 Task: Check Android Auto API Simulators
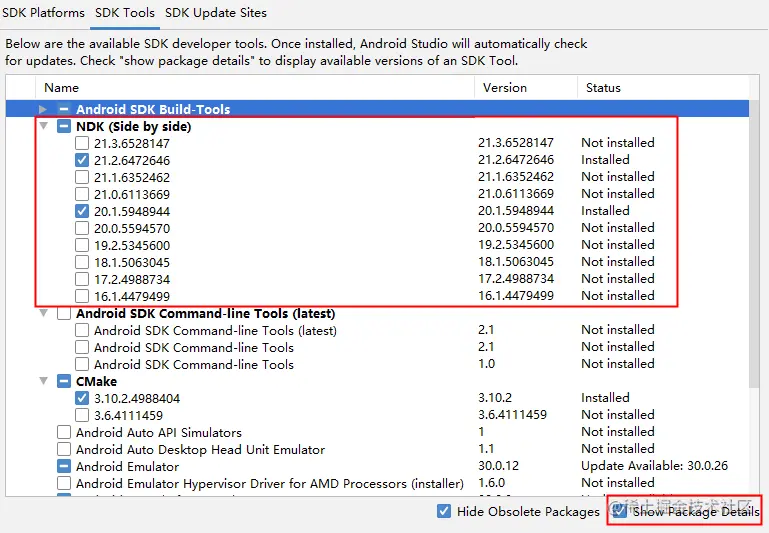click(x=64, y=432)
